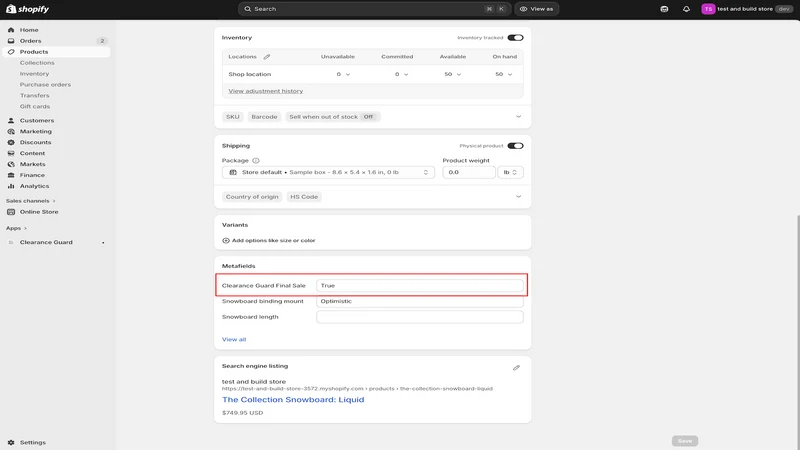Expand Country of origin section
The image size is (800, 450).
point(518,196)
